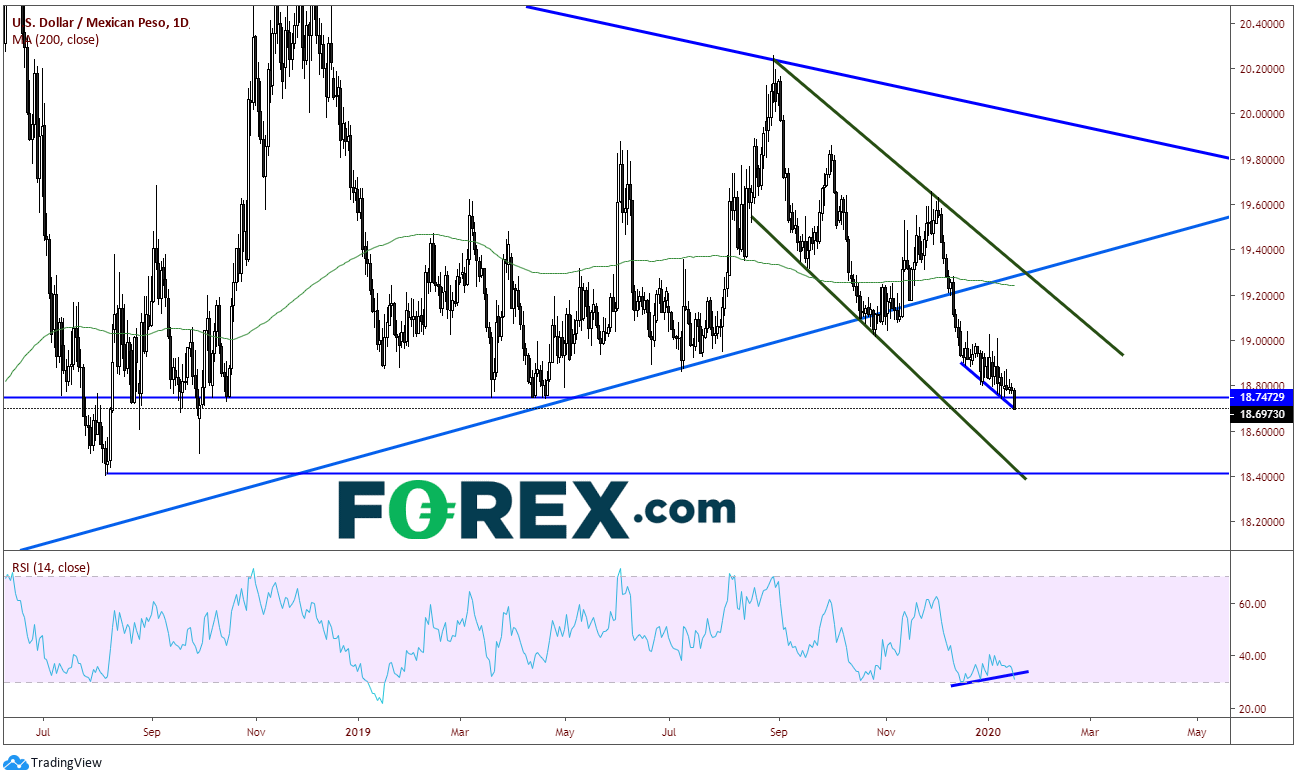The image size is (1300, 781).
Task: Open the TradingView text link
Action: tap(66, 763)
